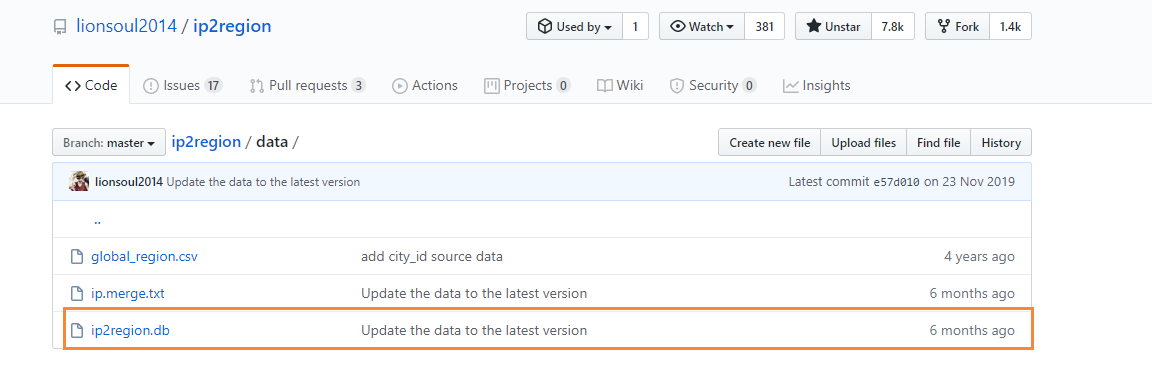Image resolution: width=1152 pixels, height=381 pixels.
Task: Click lionsoul2014's avatar in the commit bar
Action: [x=79, y=181]
